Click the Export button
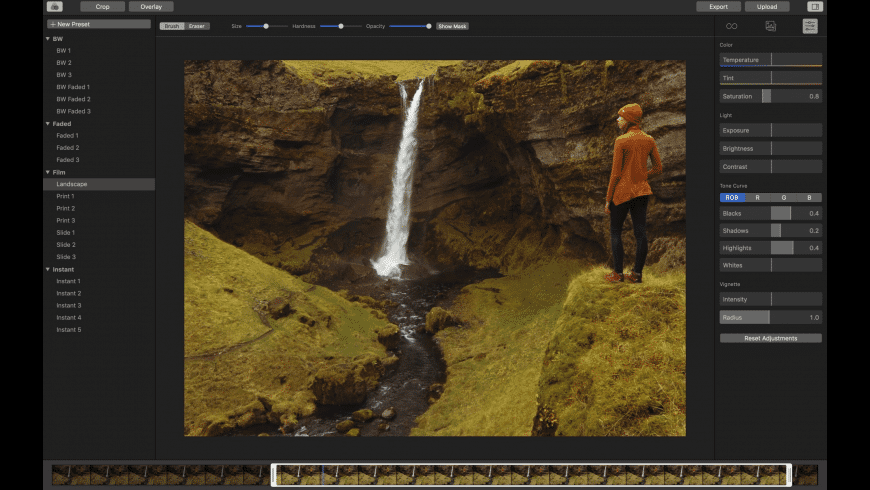This screenshot has height=490, width=870. [x=718, y=6]
